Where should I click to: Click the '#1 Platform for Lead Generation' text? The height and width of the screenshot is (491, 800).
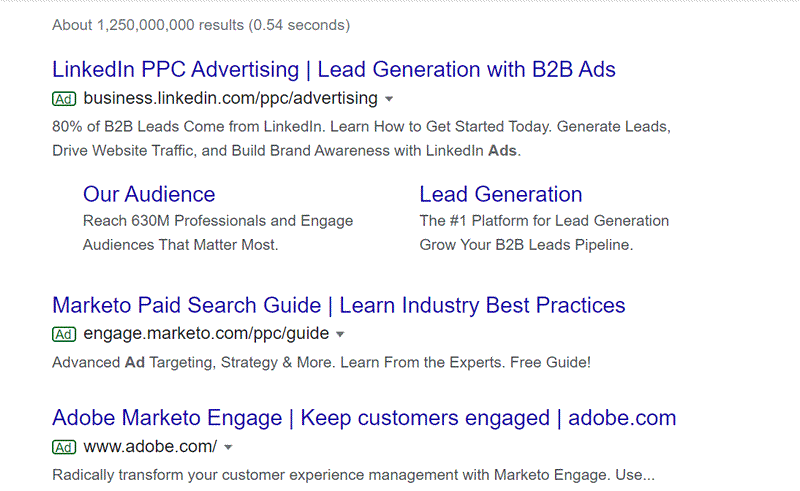pyautogui.click(x=544, y=221)
